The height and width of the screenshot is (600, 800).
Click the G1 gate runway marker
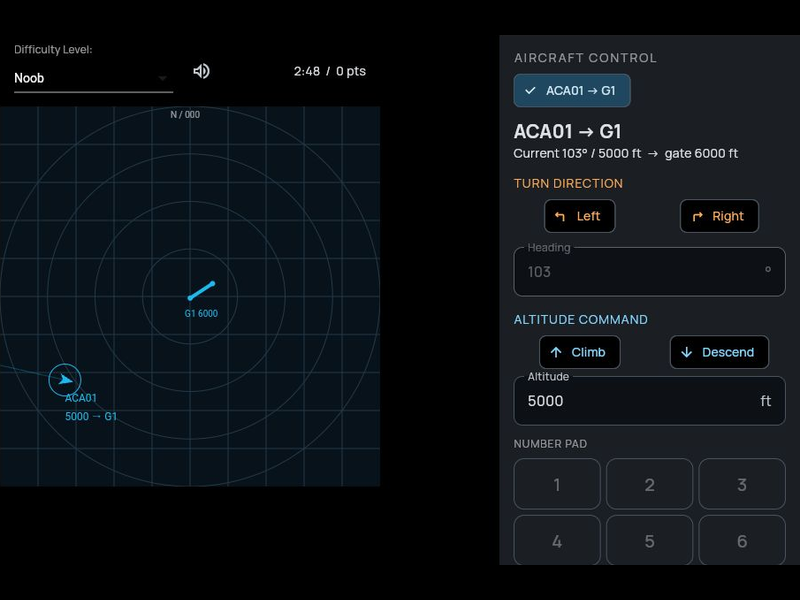click(x=201, y=290)
